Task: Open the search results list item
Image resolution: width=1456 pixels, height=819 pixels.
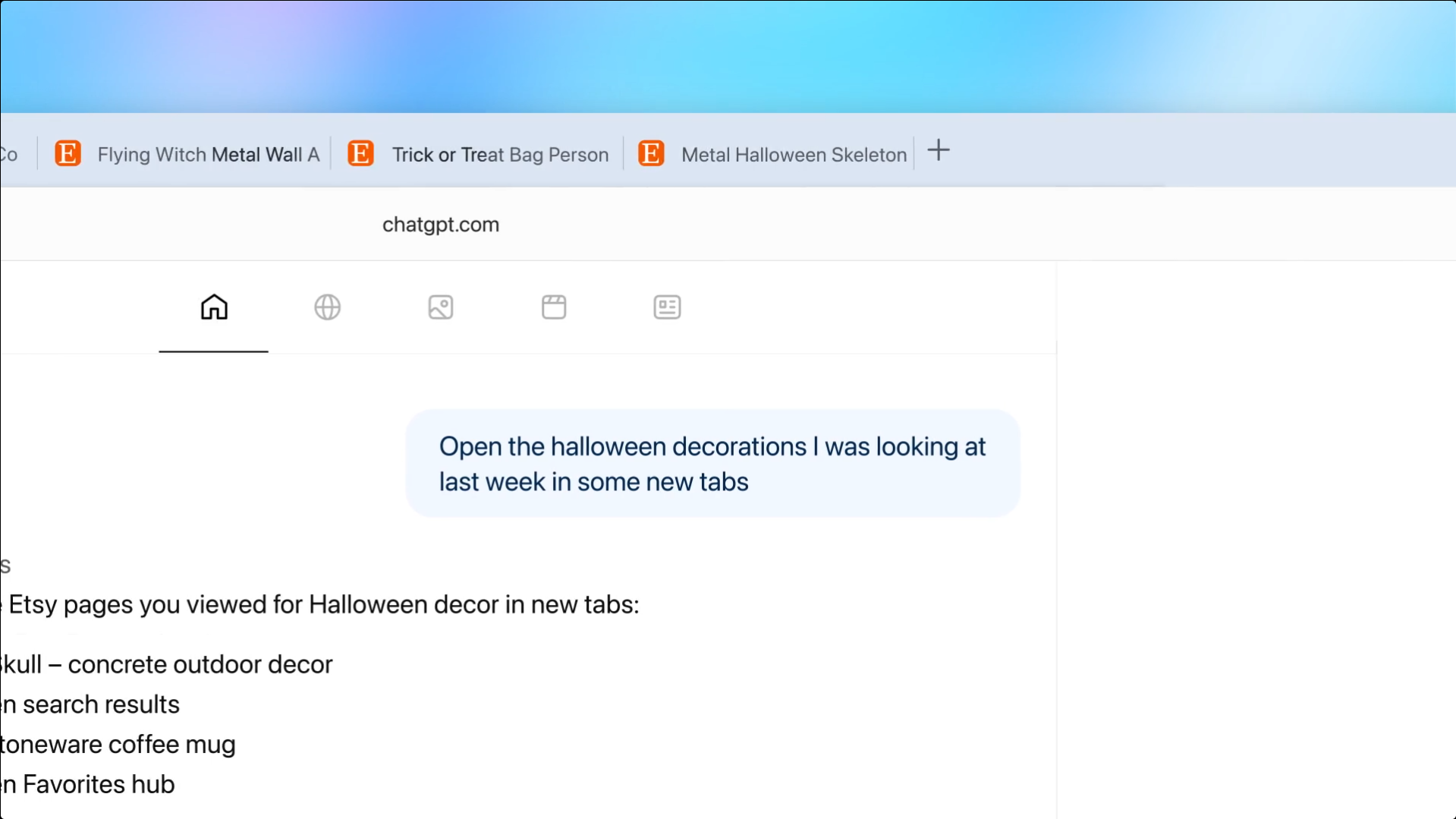Action: point(91,705)
